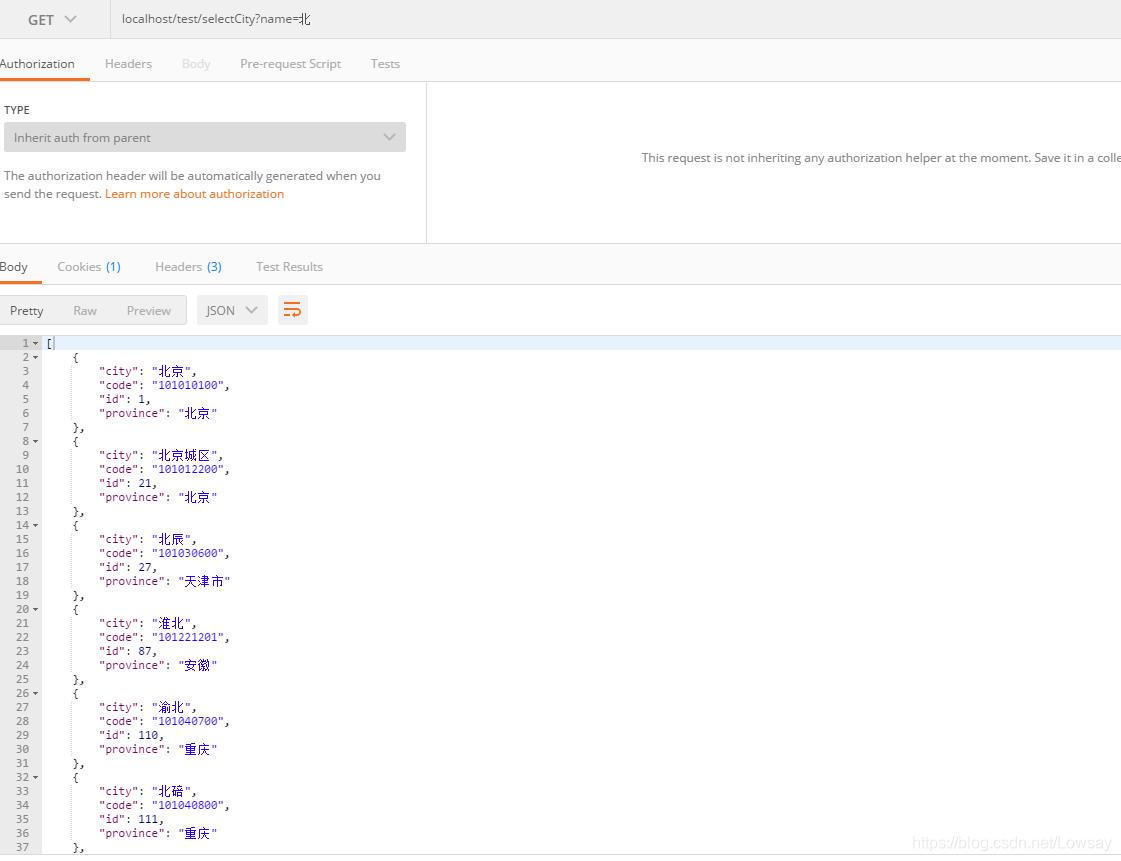Click the TYPE label in Authorization
The image size is (1121, 861).
pos(17,110)
